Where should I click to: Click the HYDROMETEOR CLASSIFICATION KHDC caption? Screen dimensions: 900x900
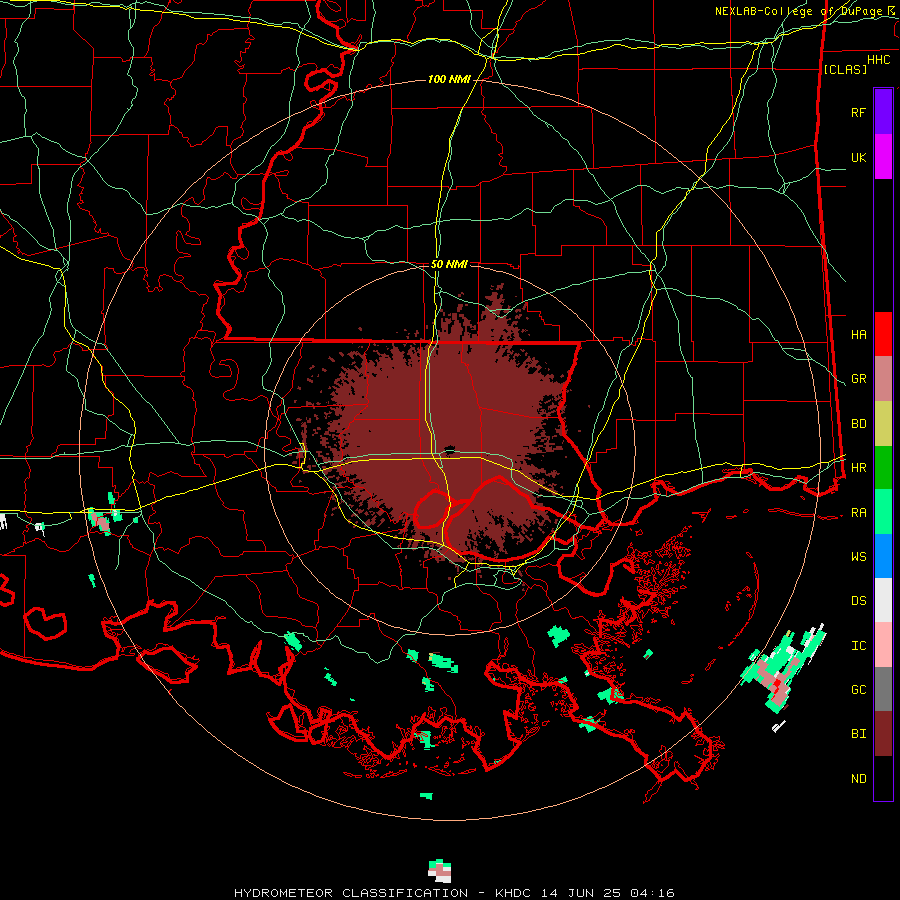tap(454, 893)
